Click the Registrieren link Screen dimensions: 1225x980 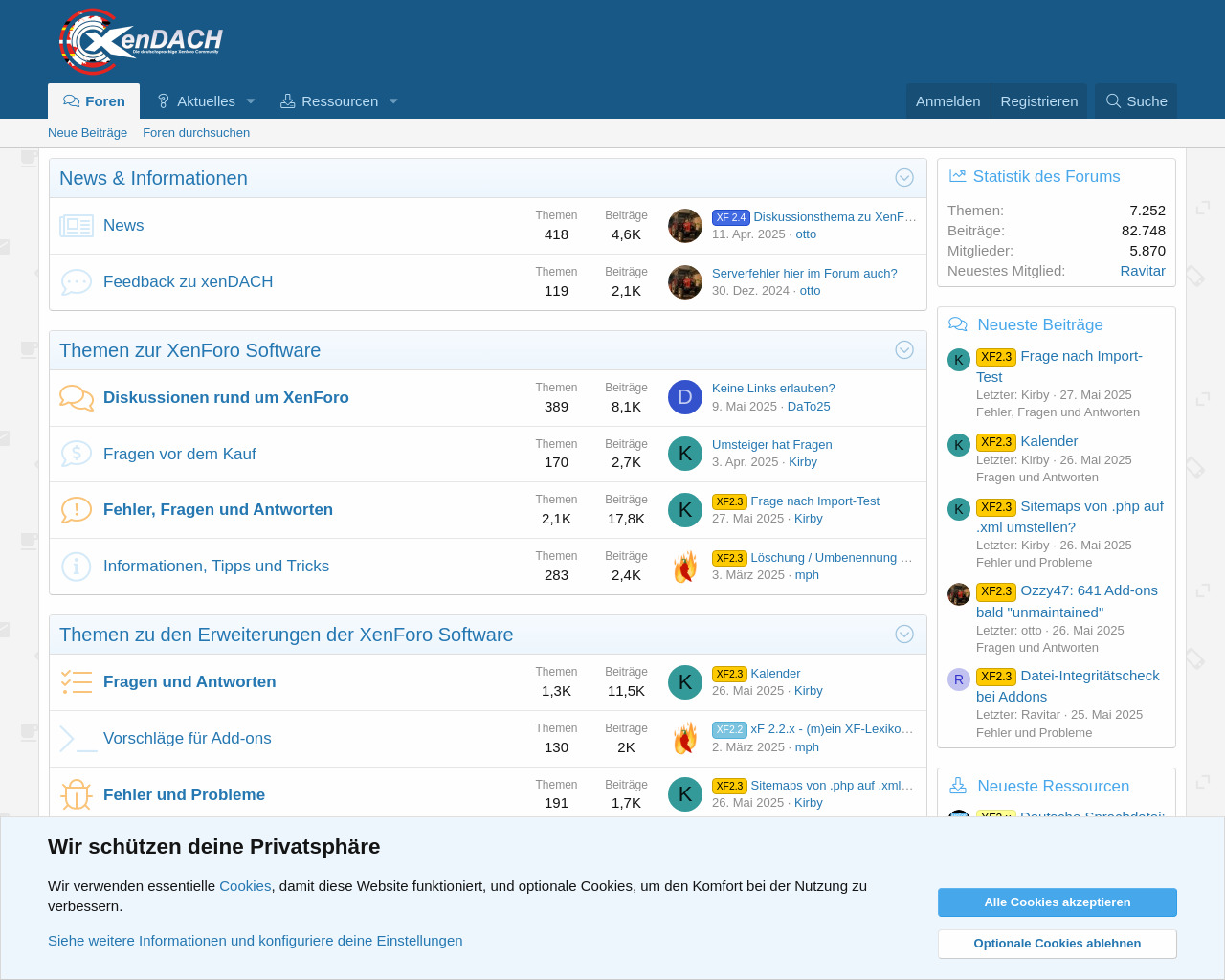[1039, 101]
